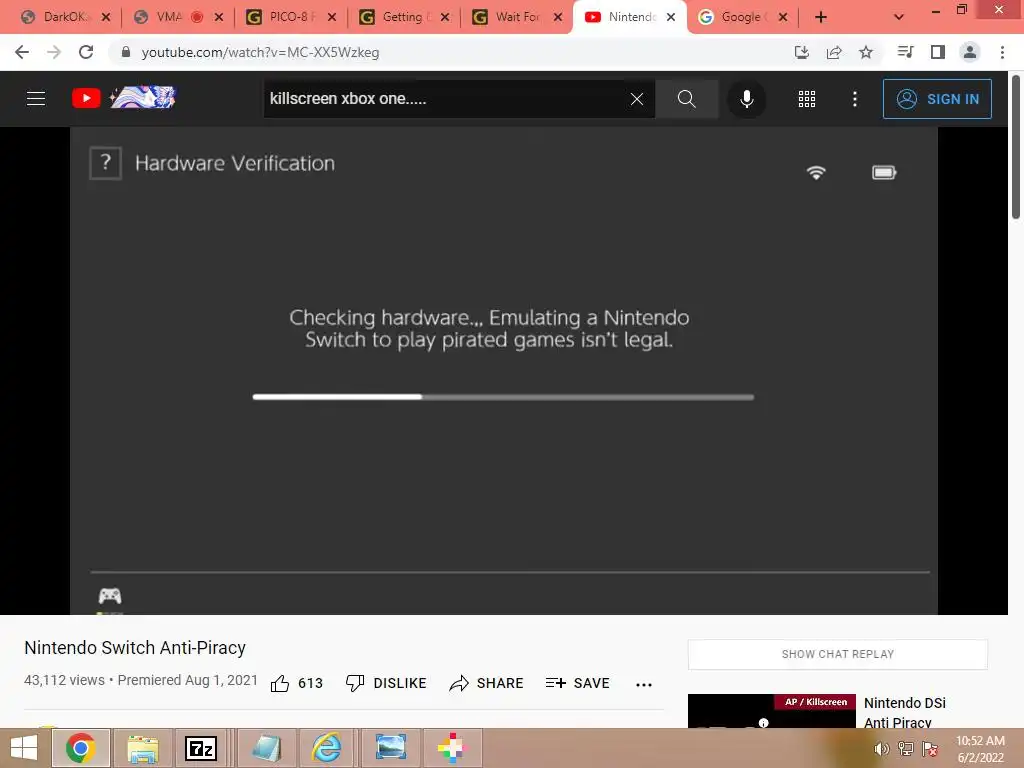Click SAVE to add to playlist
The image size is (1024, 768).
click(x=577, y=683)
